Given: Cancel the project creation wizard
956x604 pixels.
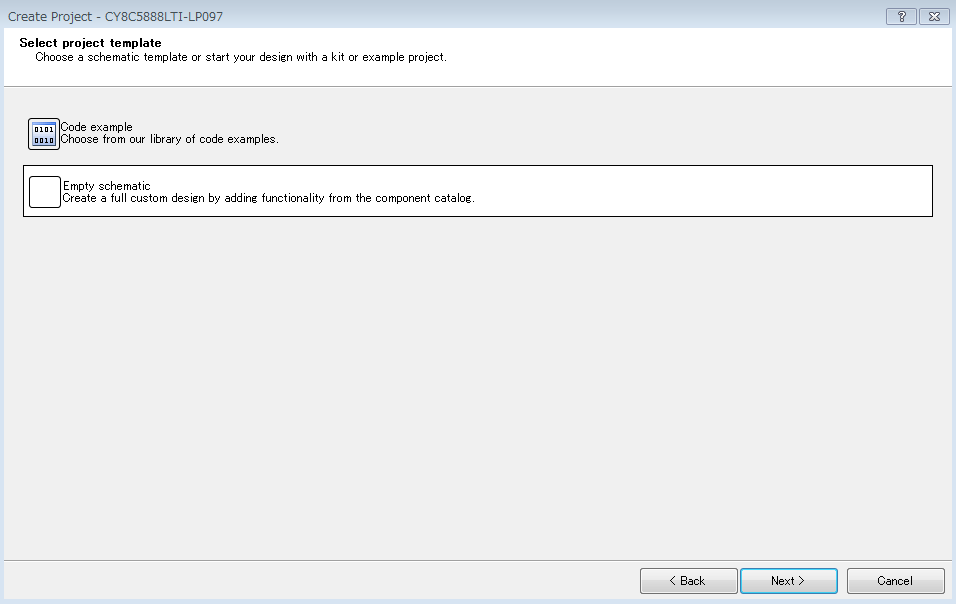Looking at the screenshot, I should tap(895, 581).
